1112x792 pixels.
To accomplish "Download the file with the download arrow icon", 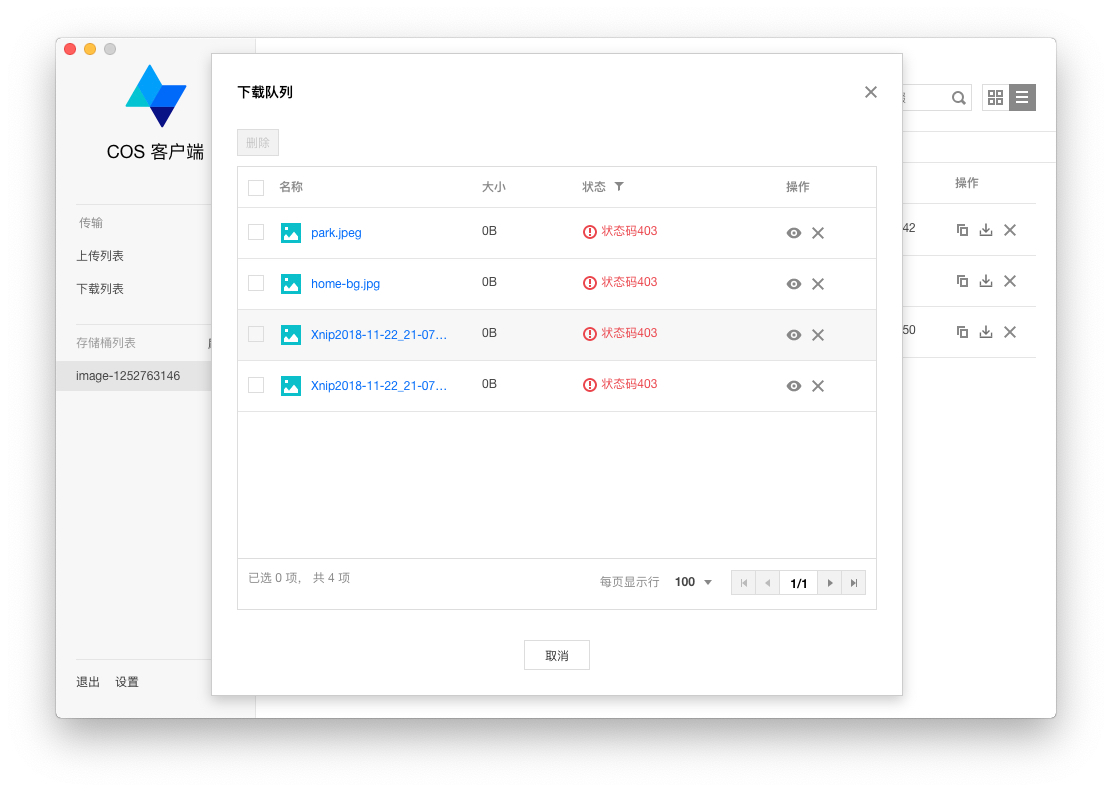I will 985,230.
